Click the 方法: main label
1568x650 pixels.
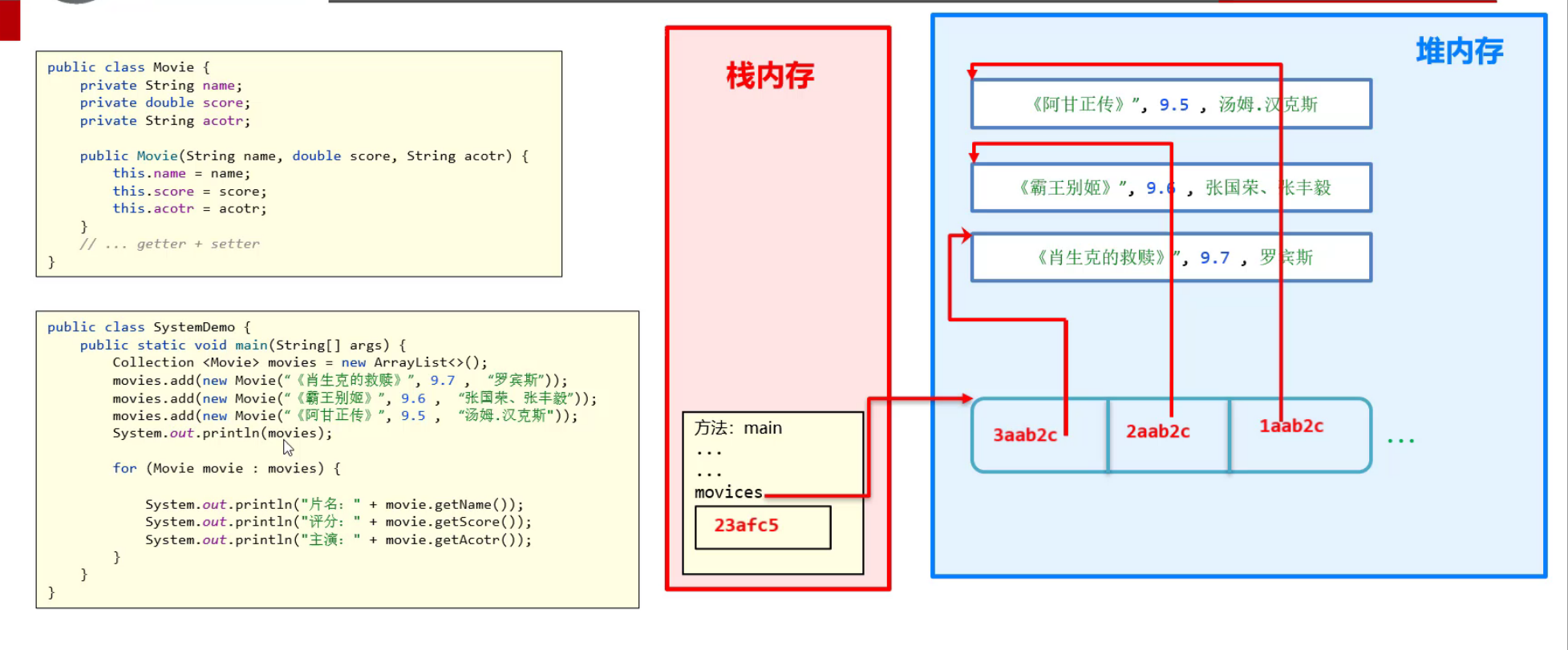pyautogui.click(x=738, y=428)
